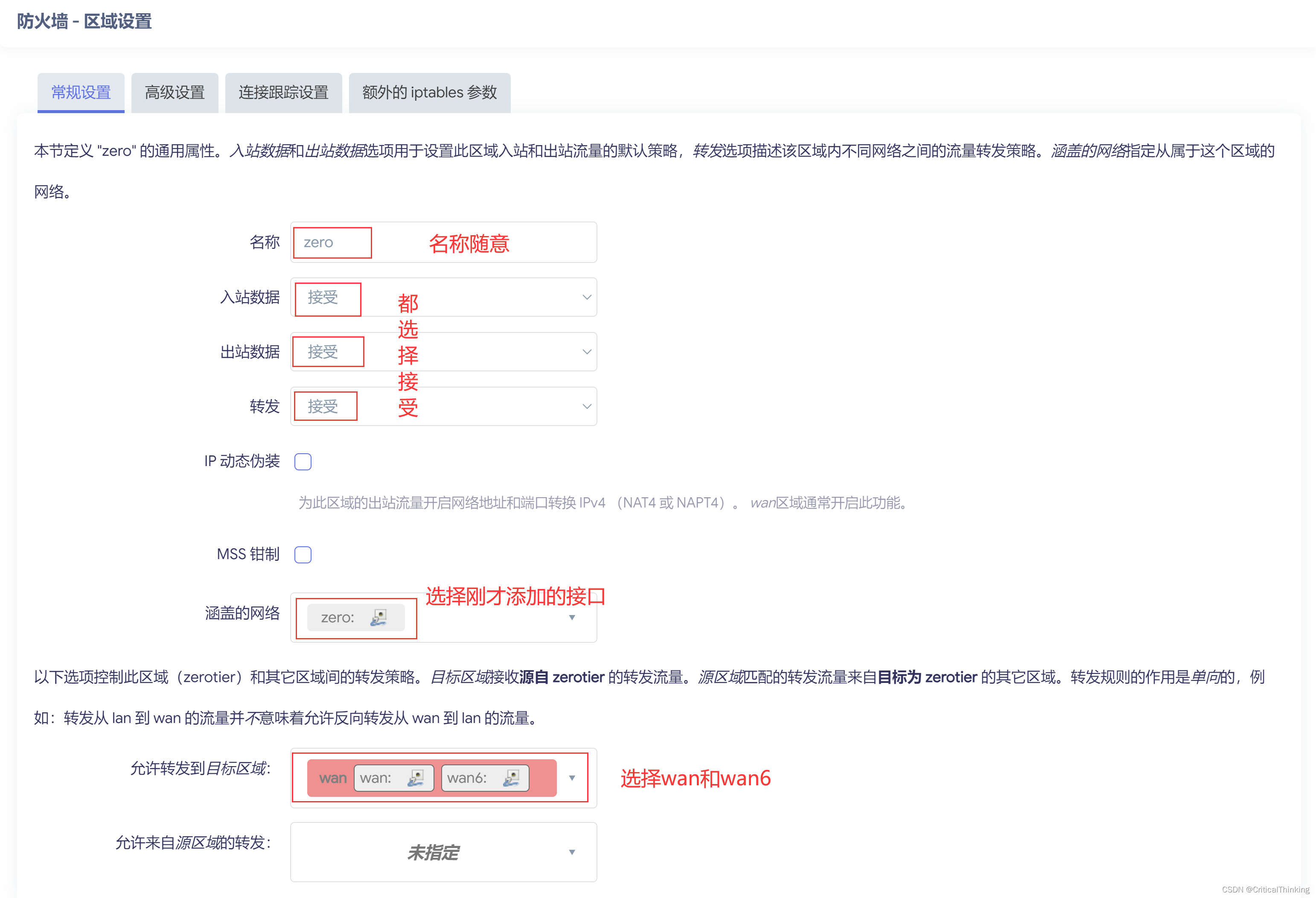1316x898 pixels.
Task: Click the wan interface icon
Action: [x=416, y=778]
